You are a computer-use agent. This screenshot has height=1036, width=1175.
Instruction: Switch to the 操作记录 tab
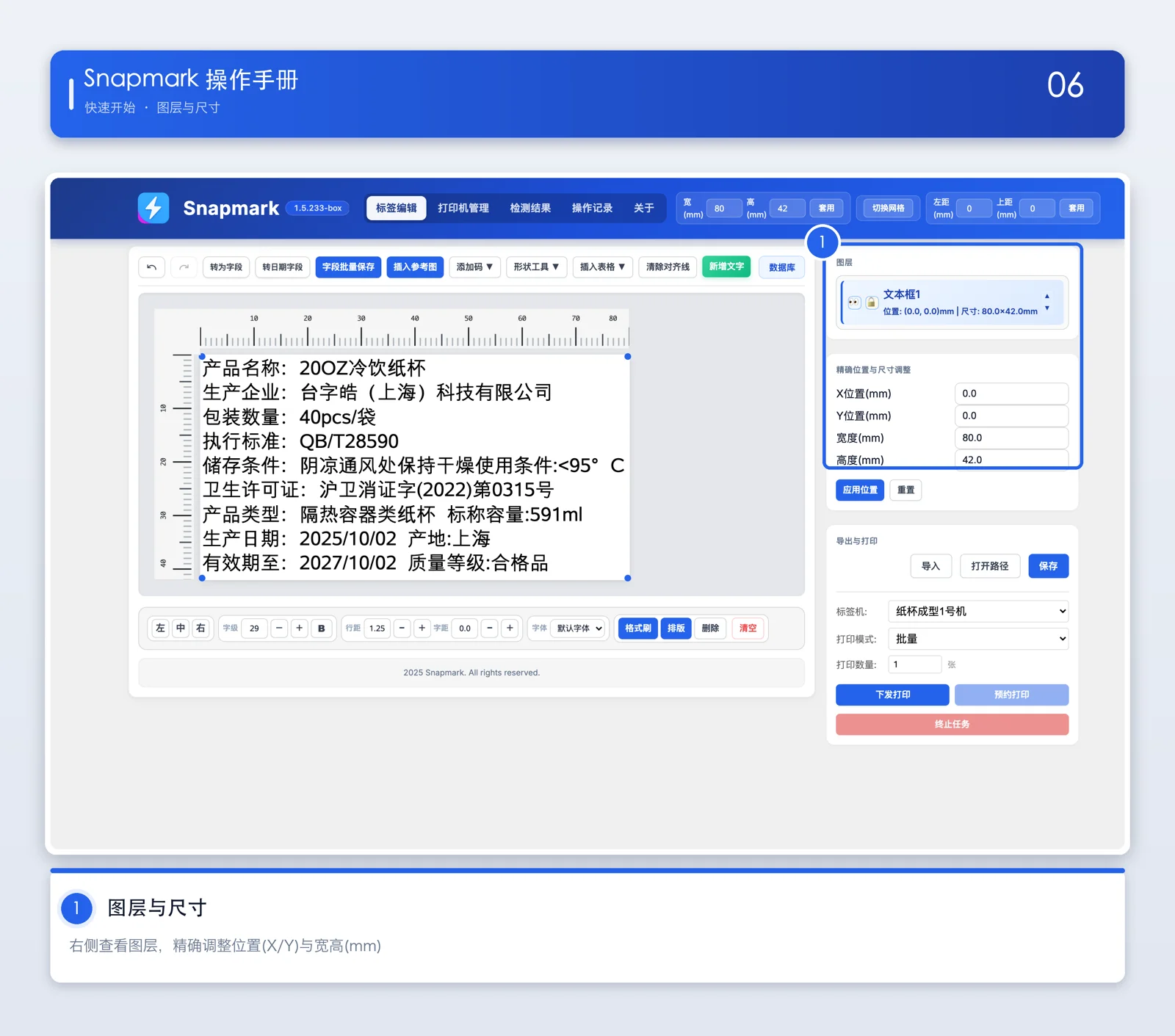coord(592,209)
